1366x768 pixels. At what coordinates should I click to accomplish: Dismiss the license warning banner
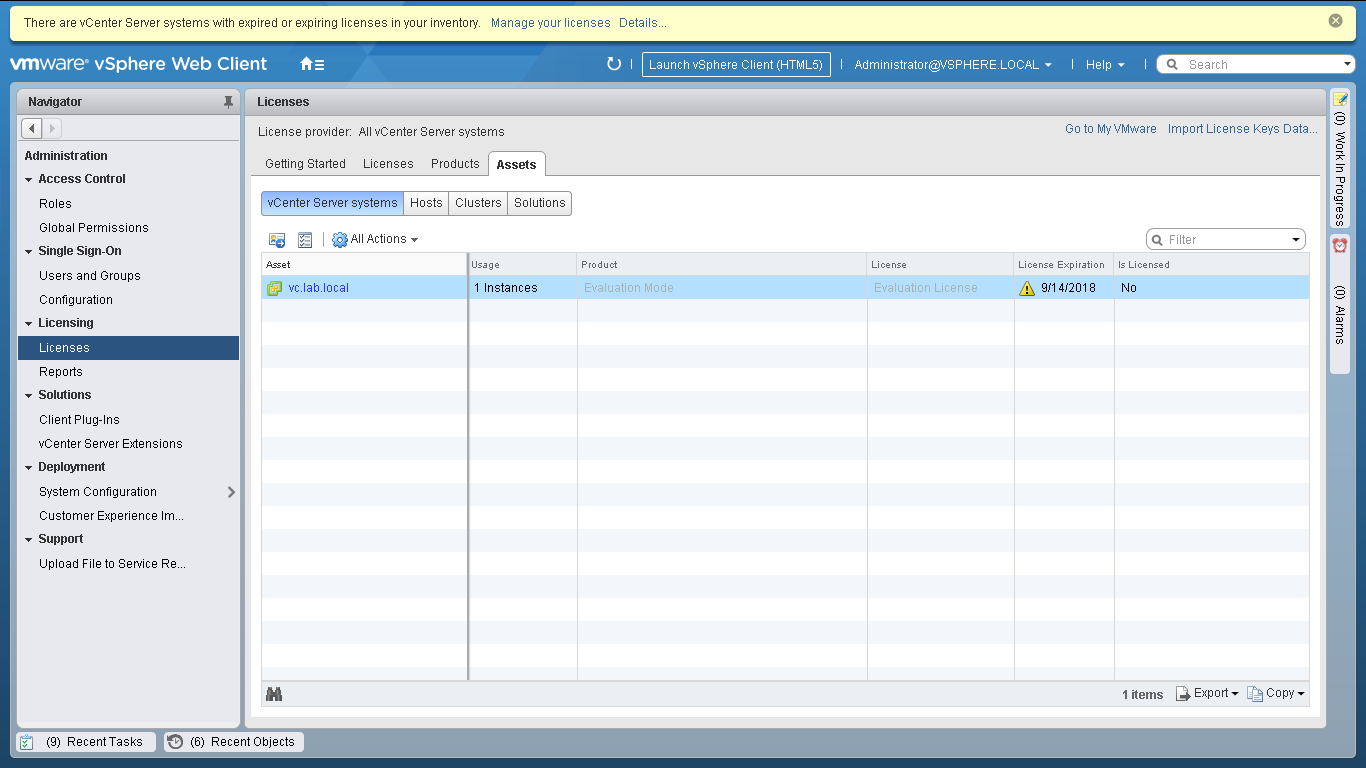pyautogui.click(x=1335, y=21)
